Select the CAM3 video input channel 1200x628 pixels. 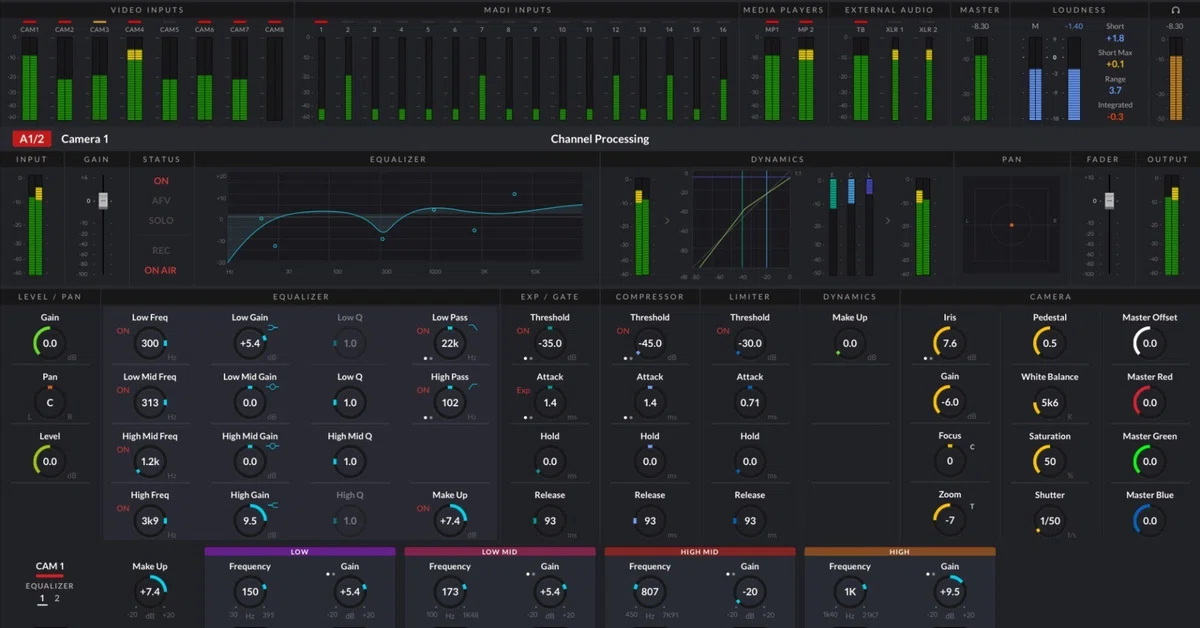coord(99,30)
